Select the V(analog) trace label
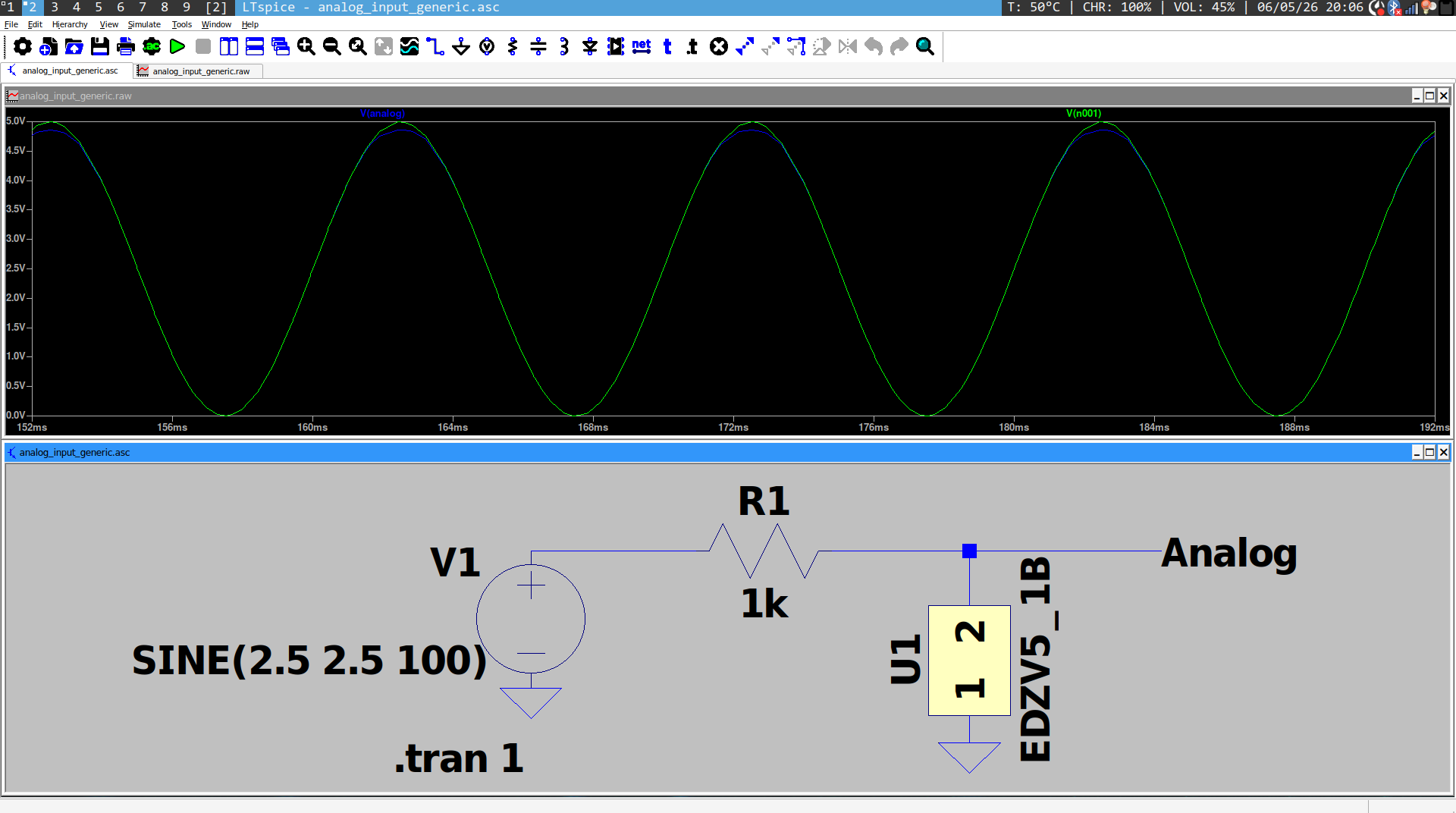Image resolution: width=1456 pixels, height=813 pixels. click(382, 113)
